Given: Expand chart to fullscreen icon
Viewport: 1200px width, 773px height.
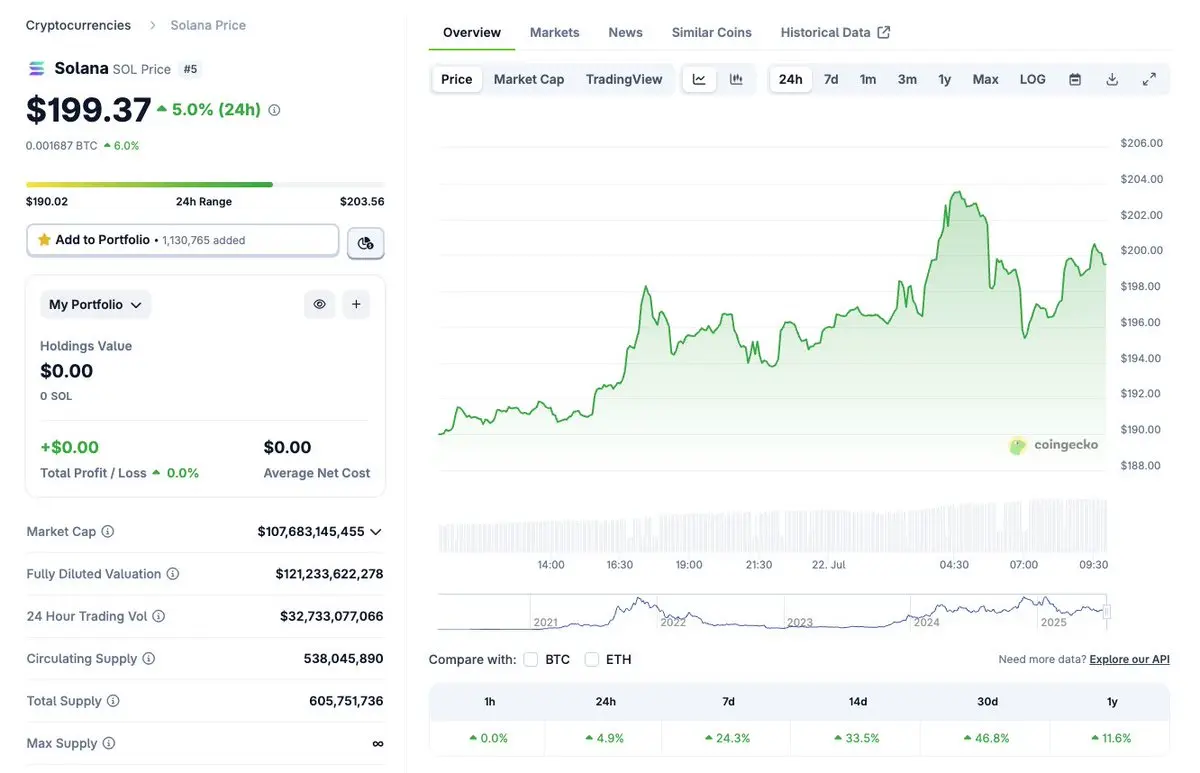Looking at the screenshot, I should (1149, 79).
